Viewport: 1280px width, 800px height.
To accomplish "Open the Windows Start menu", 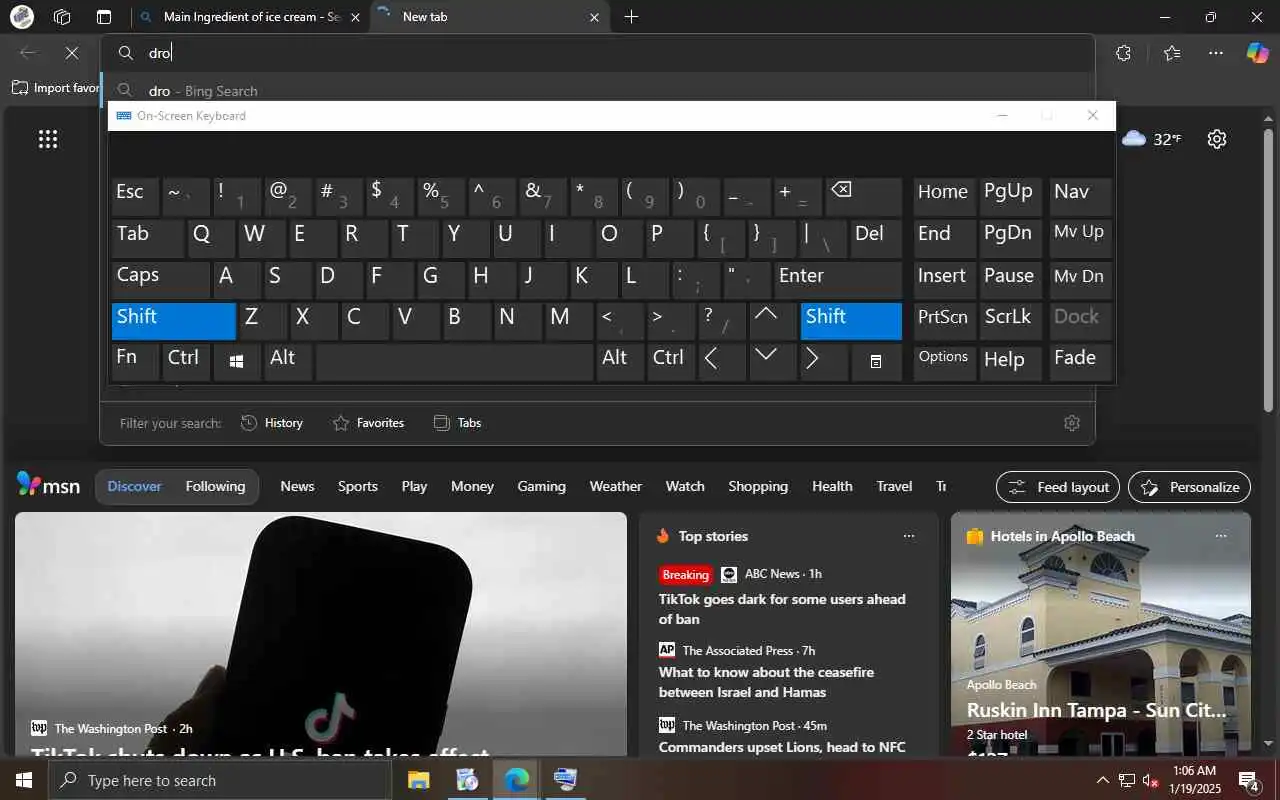I will tap(24, 780).
